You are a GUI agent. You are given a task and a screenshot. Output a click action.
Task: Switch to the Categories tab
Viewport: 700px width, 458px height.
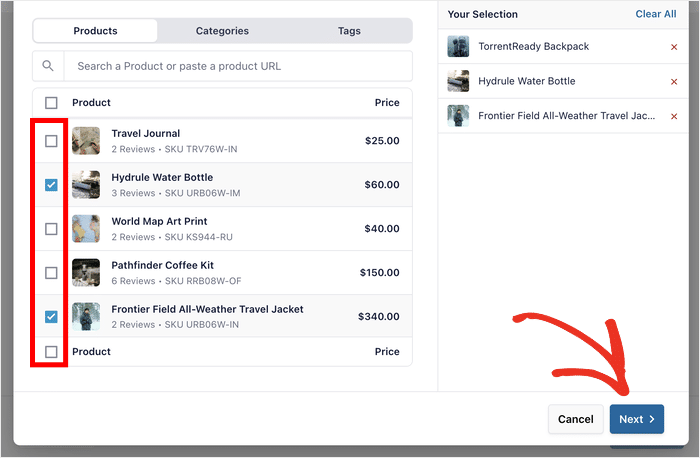point(222,31)
